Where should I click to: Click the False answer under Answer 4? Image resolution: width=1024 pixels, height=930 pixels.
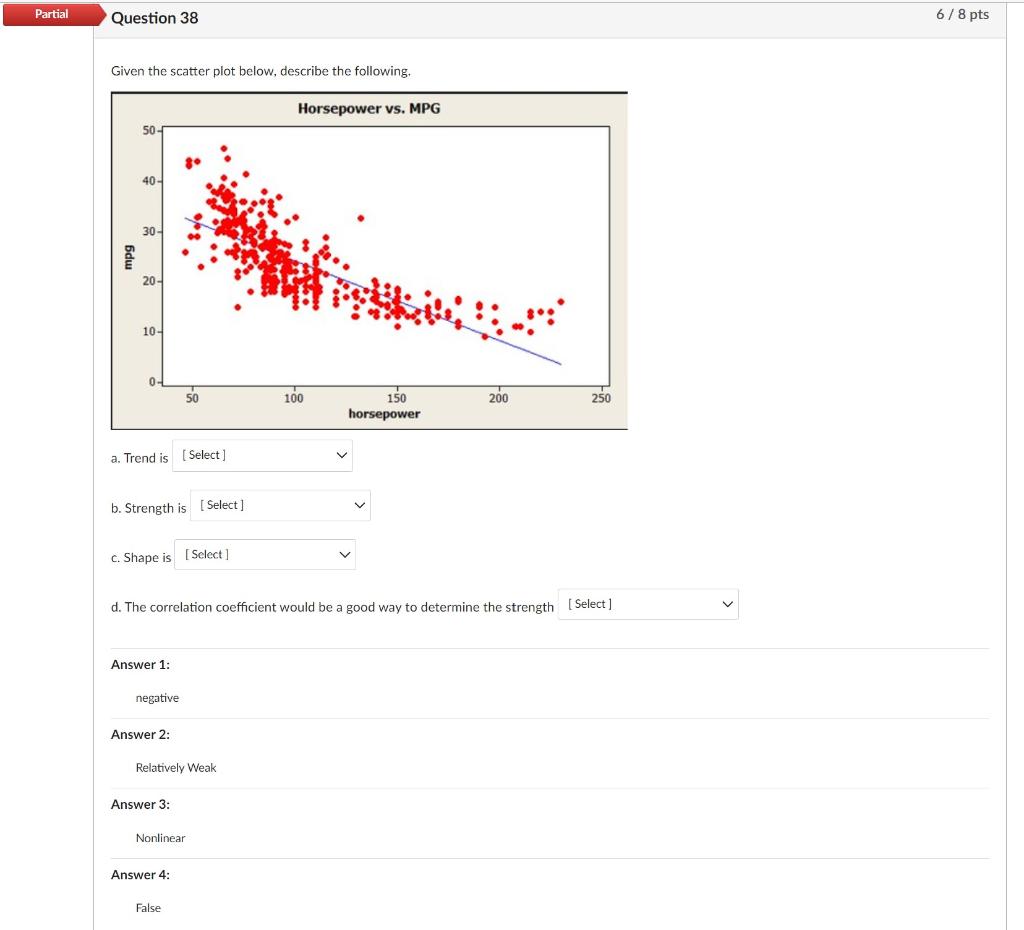click(147, 907)
